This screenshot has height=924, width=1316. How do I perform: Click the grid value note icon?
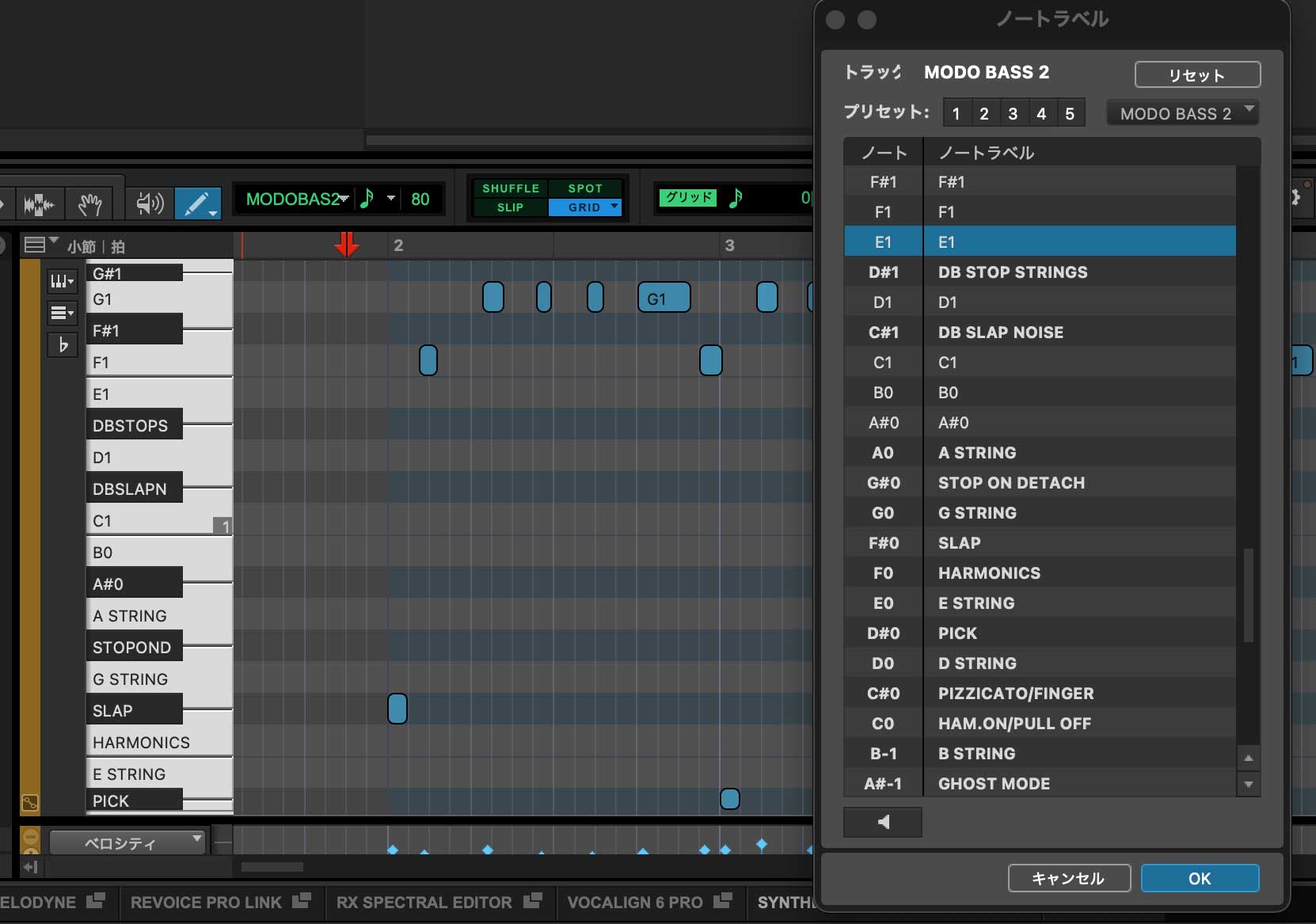[x=736, y=198]
